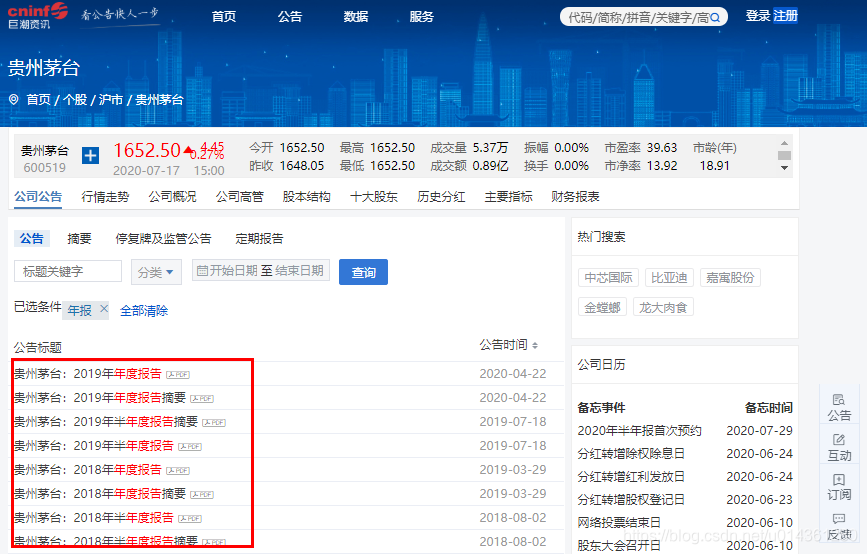Click the date range picker field
The height and width of the screenshot is (554, 867).
(261, 270)
